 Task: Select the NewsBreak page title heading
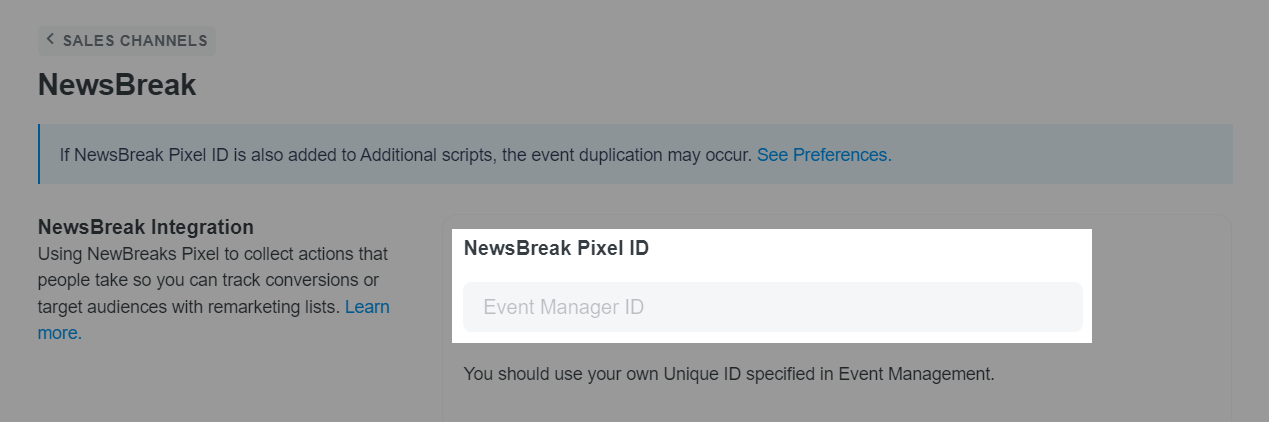[x=117, y=85]
